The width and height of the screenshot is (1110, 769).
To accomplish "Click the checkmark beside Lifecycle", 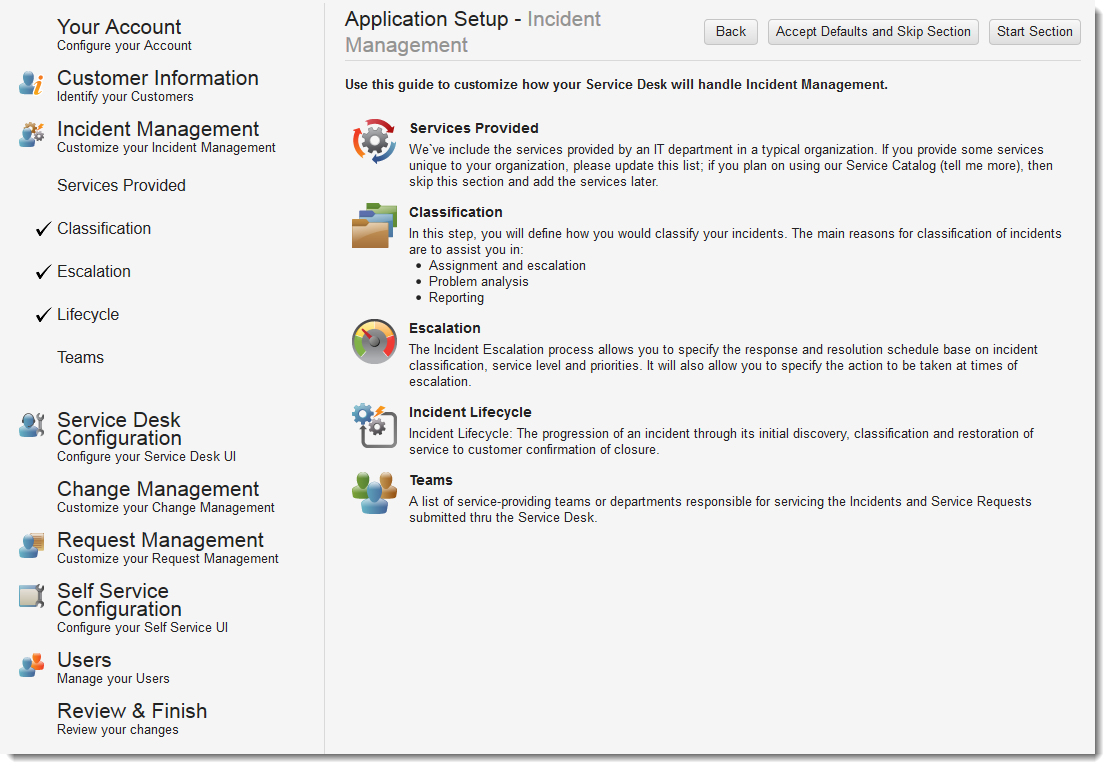I will [43, 315].
